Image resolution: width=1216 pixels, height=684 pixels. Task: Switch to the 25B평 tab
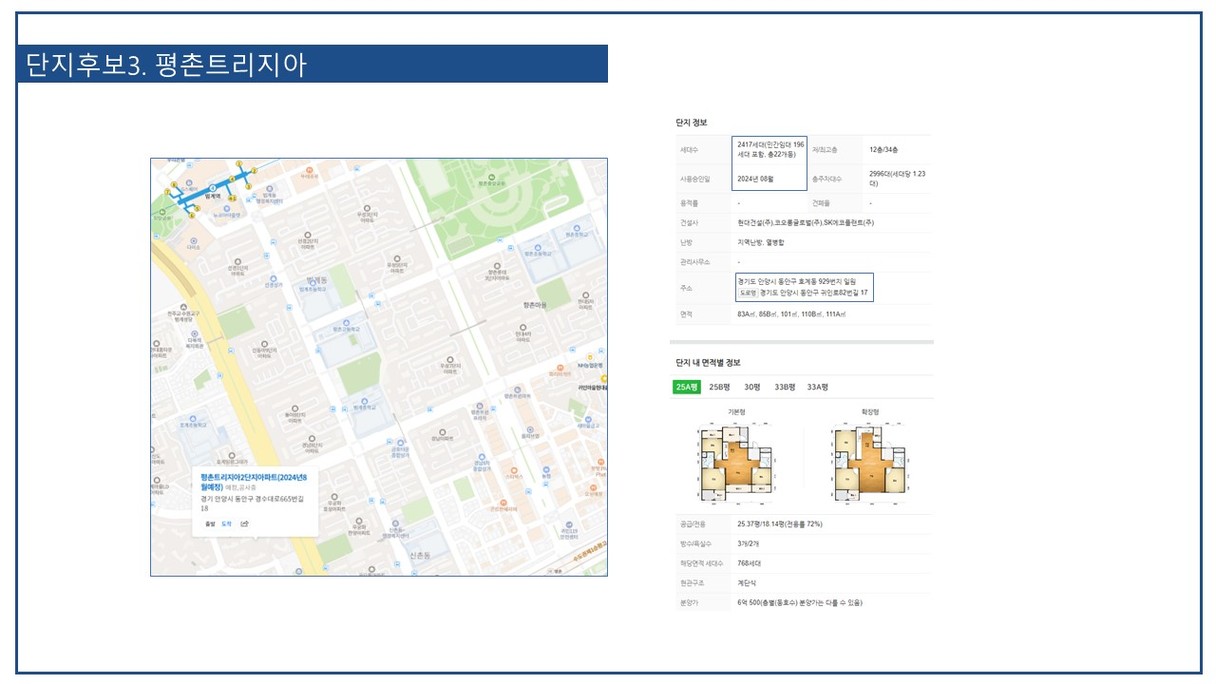coord(721,387)
